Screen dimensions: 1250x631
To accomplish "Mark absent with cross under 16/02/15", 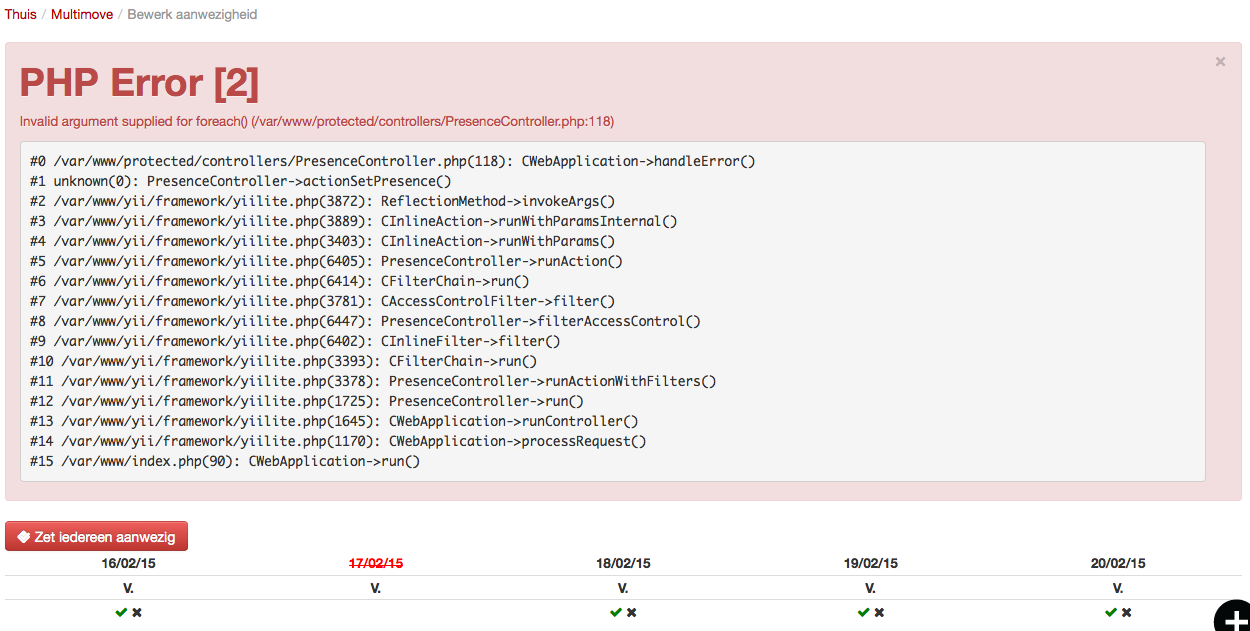I will (137, 612).
